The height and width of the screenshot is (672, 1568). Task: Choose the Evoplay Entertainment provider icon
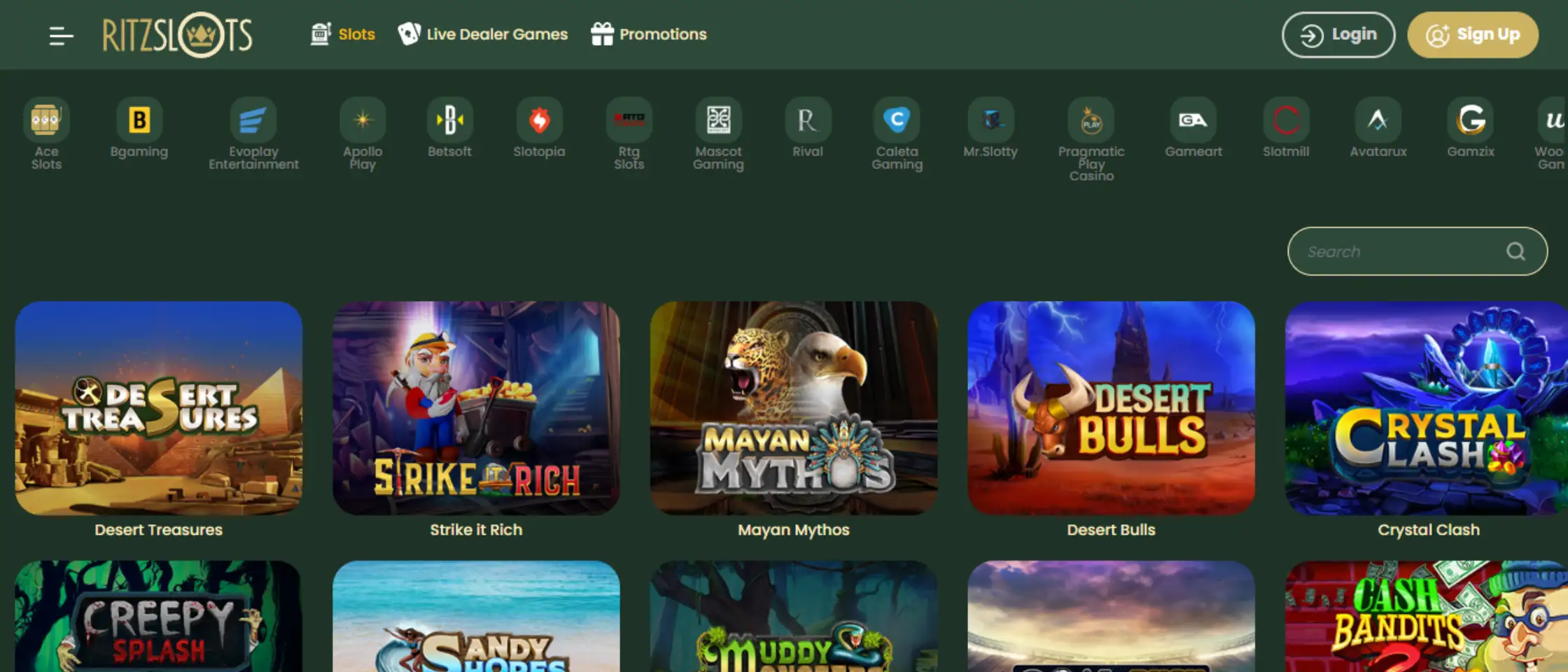click(x=253, y=120)
